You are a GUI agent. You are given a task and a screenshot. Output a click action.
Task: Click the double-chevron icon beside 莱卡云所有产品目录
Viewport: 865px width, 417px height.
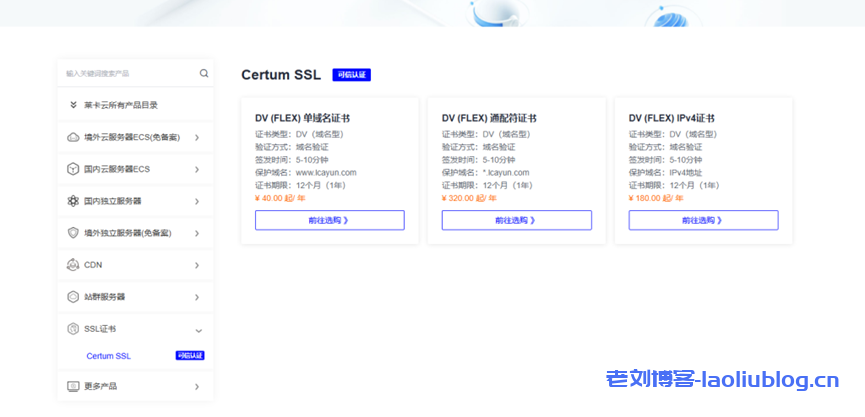(x=73, y=105)
